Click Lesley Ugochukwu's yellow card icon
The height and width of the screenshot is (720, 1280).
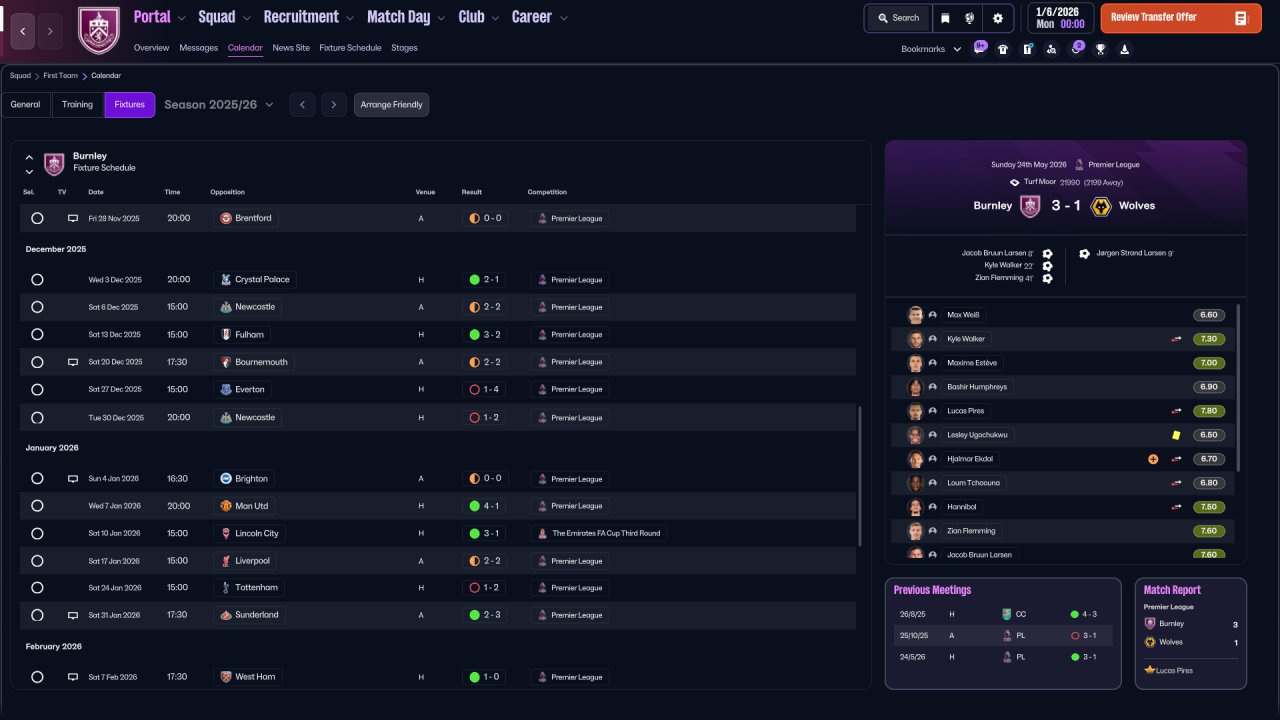point(1177,435)
